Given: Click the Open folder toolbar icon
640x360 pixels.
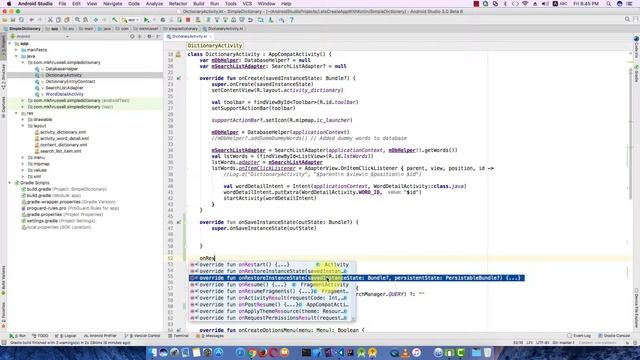Looking at the screenshot, I should point(5,20).
